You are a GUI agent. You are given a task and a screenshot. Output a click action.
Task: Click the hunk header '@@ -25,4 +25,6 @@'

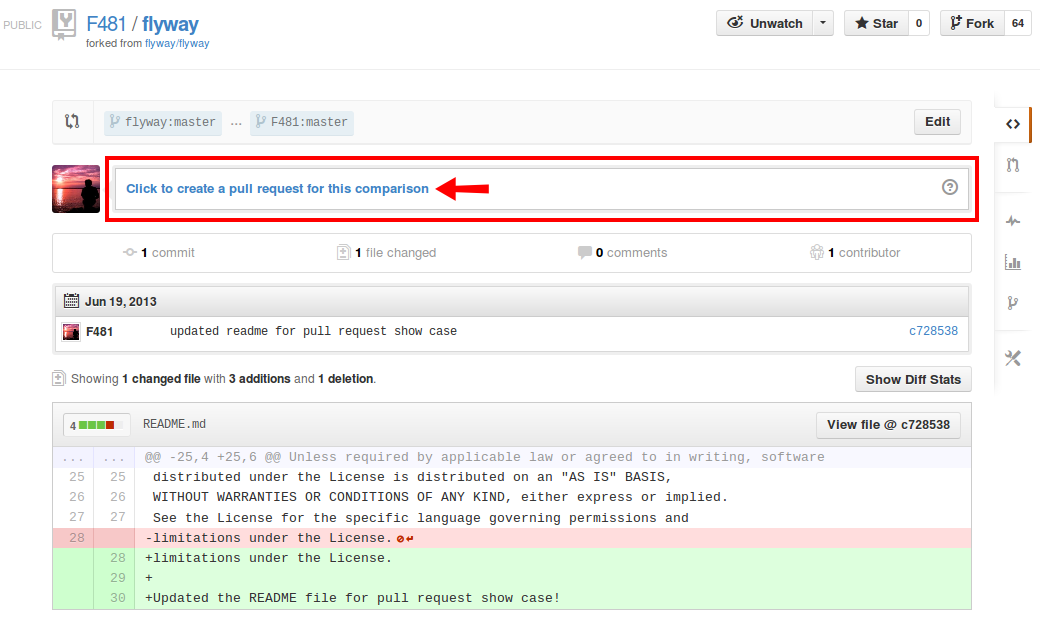(x=212, y=457)
